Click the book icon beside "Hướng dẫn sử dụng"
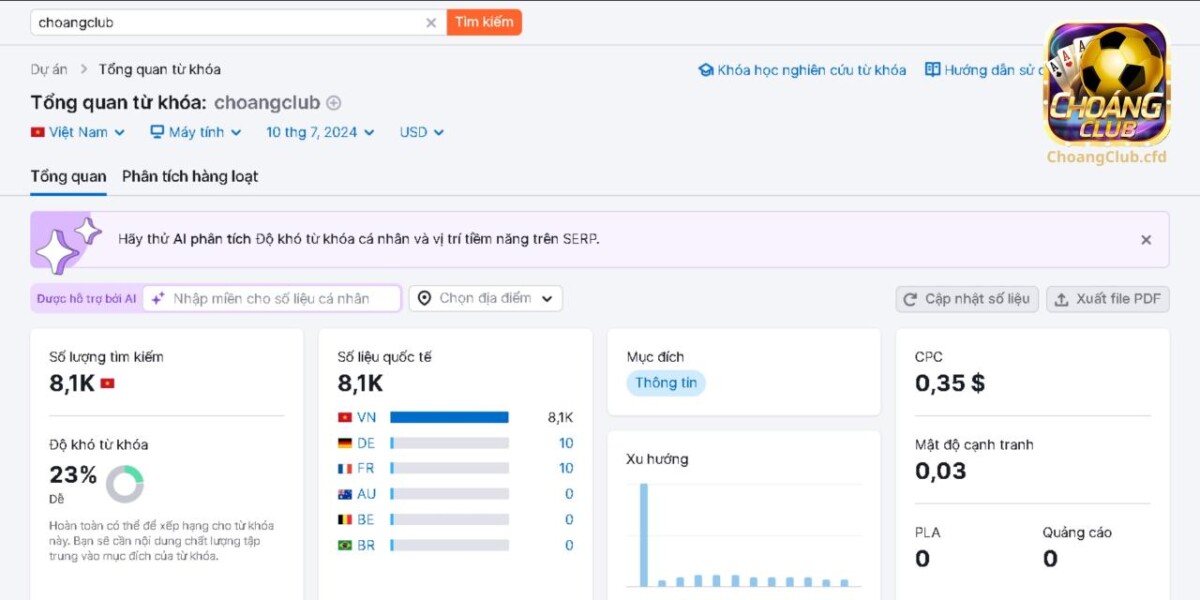Screen dimensions: 1200x600 click(x=932, y=70)
